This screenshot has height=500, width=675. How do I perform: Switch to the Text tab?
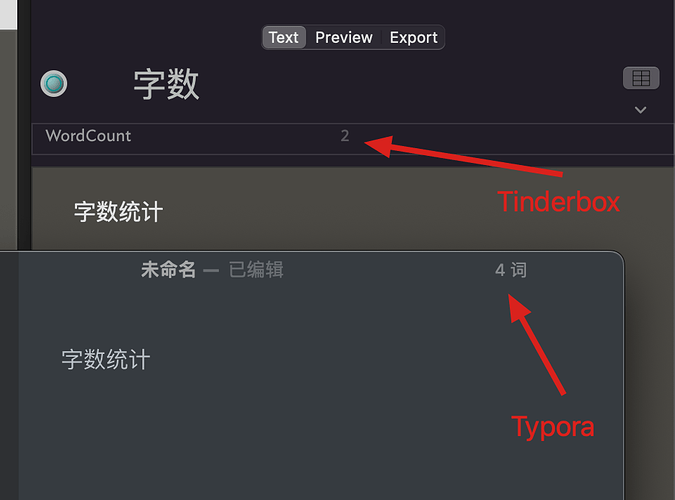tap(284, 37)
